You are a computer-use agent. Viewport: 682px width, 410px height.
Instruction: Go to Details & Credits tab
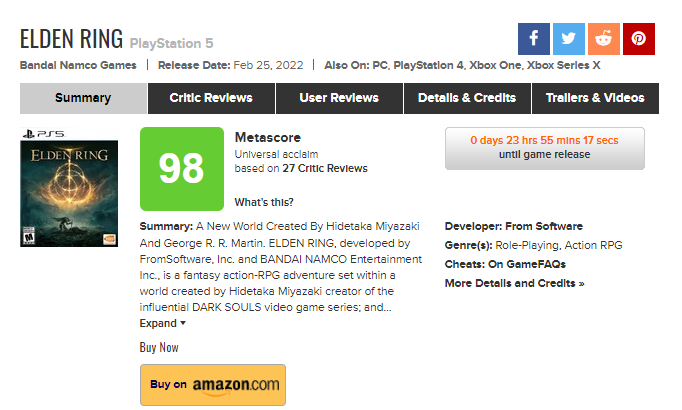[467, 98]
